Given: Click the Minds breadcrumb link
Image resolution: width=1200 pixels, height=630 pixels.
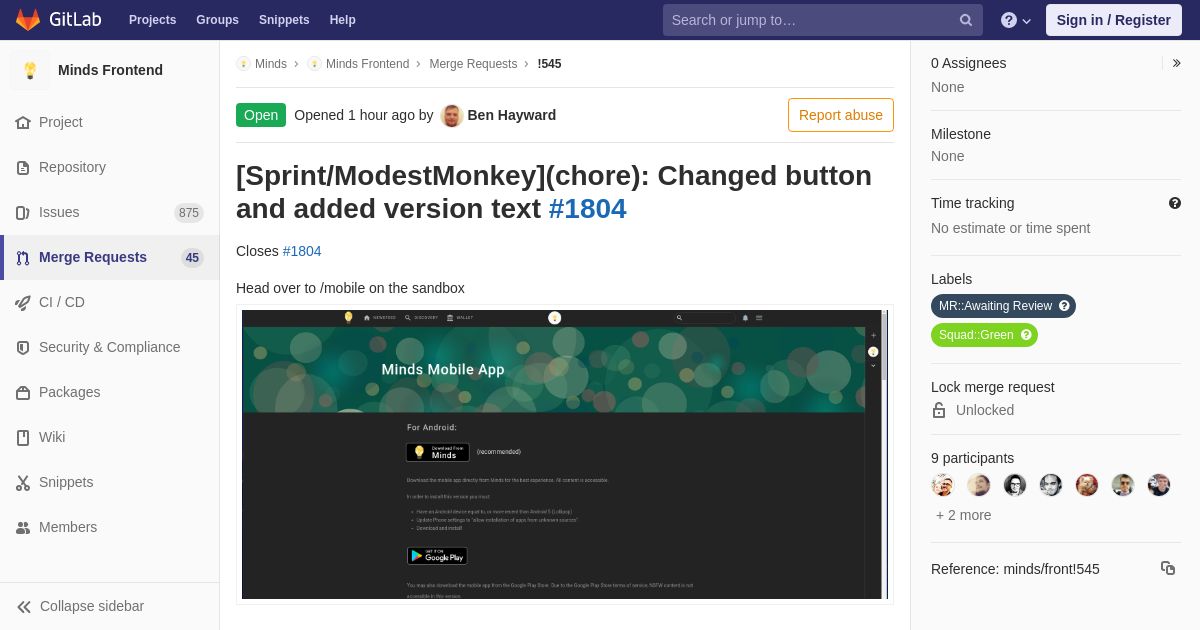Looking at the screenshot, I should pyautogui.click(x=271, y=64).
